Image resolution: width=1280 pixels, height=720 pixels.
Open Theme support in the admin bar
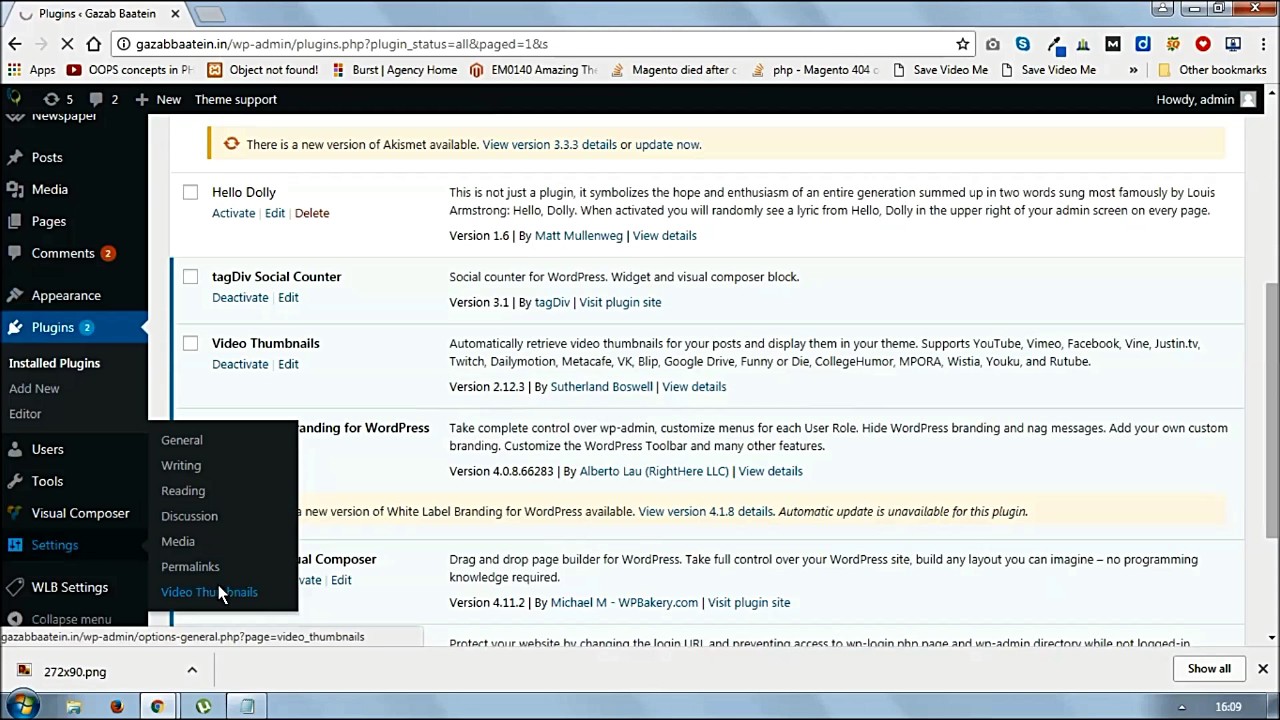[235, 99]
